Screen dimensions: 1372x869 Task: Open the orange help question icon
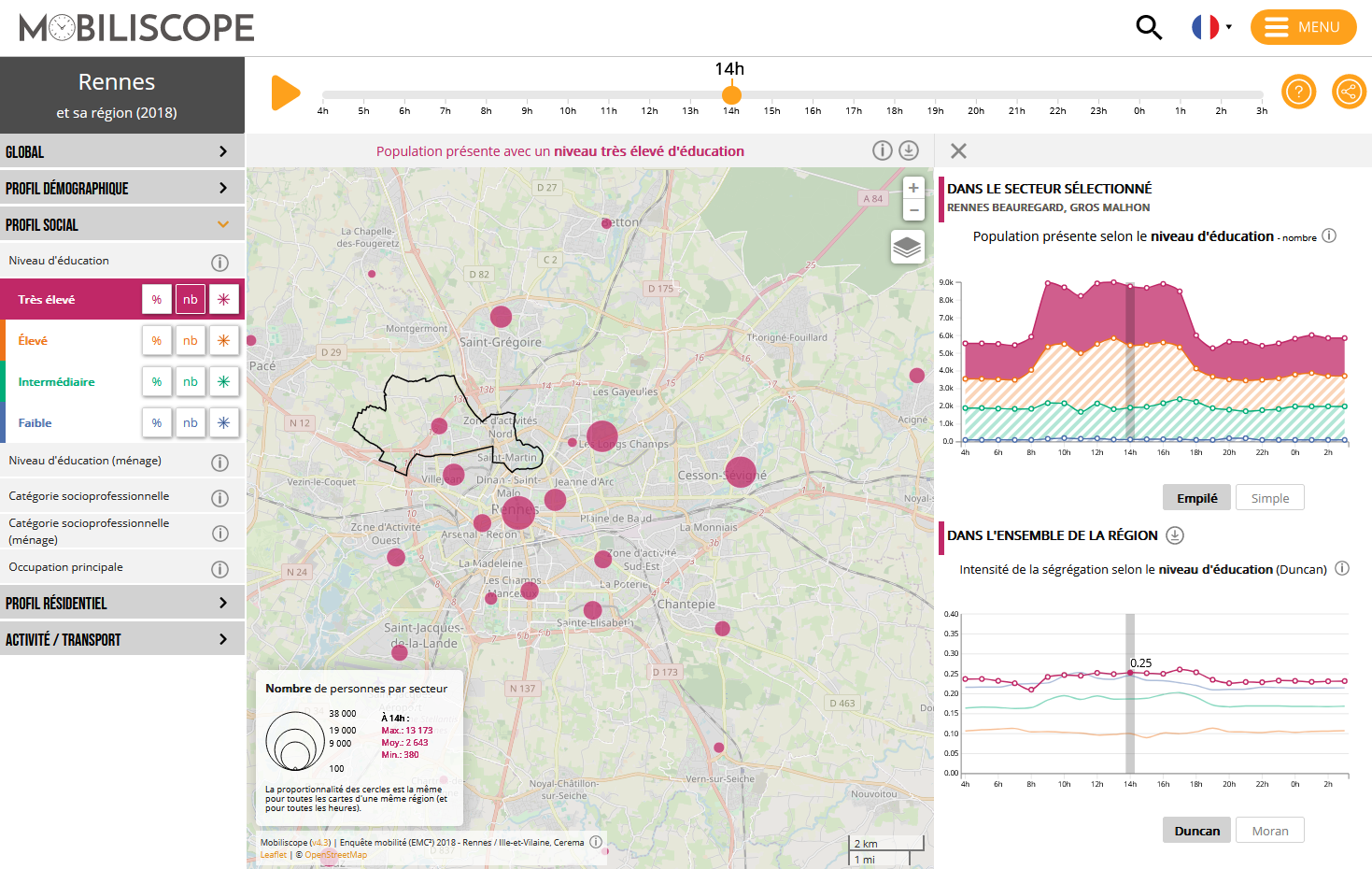coord(1298,92)
